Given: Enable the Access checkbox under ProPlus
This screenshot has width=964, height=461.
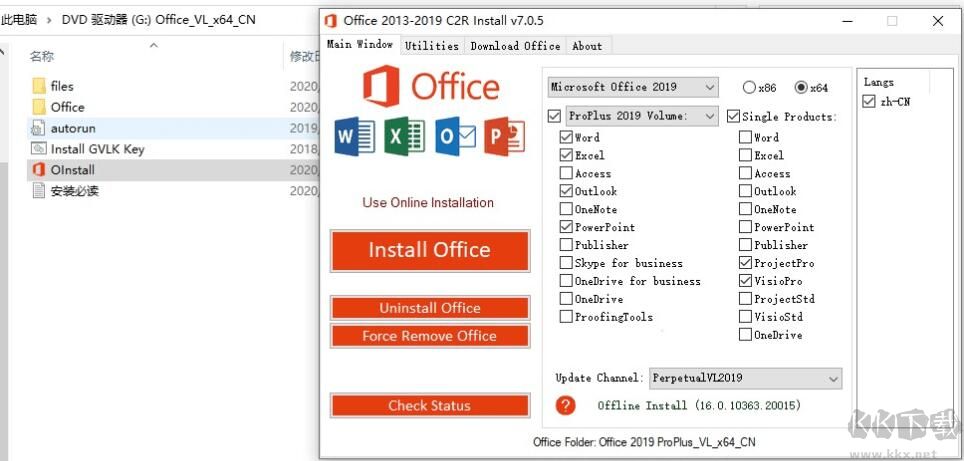Looking at the screenshot, I should click(567, 173).
